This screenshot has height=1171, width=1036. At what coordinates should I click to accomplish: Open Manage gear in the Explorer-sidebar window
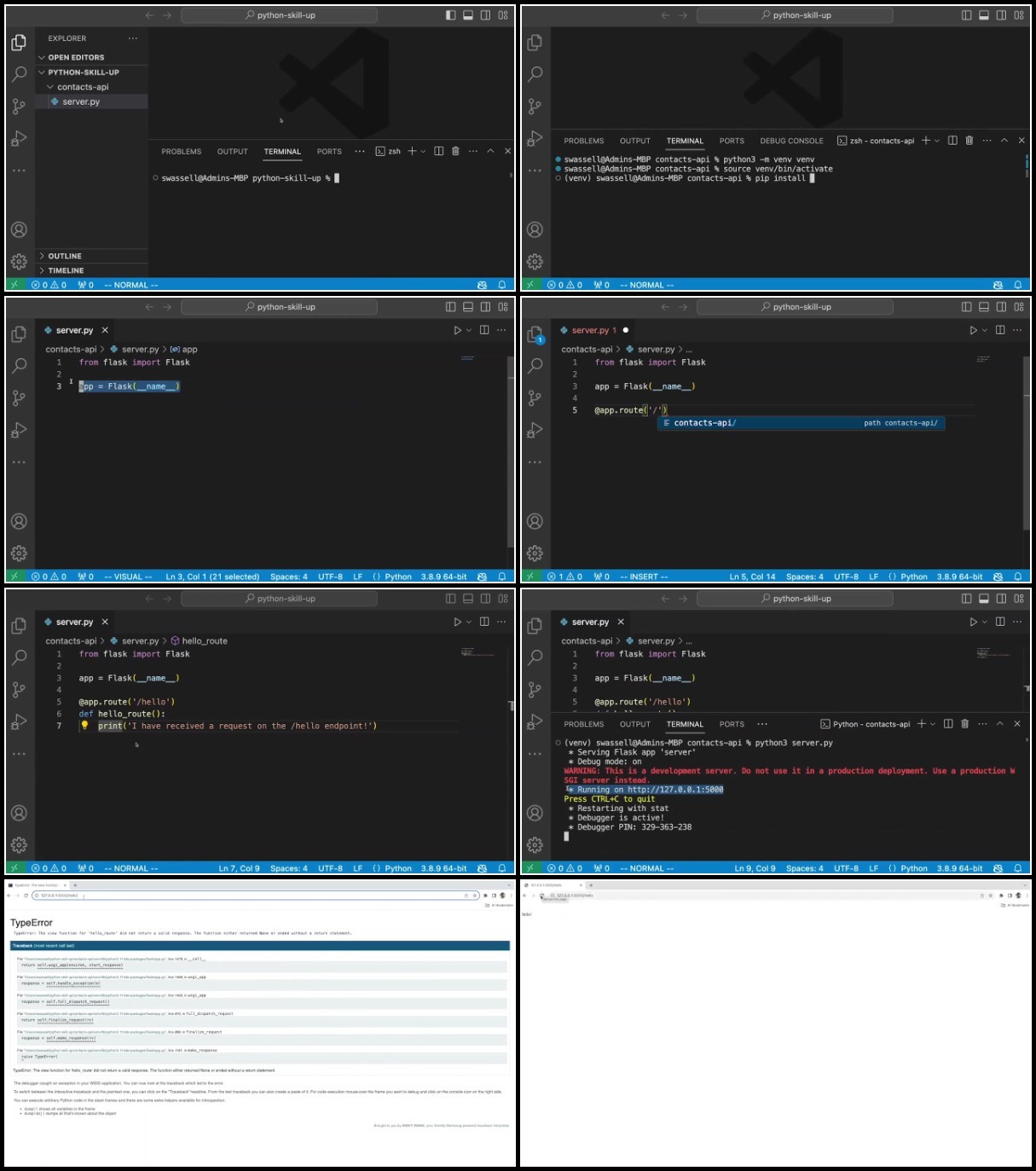(19, 262)
